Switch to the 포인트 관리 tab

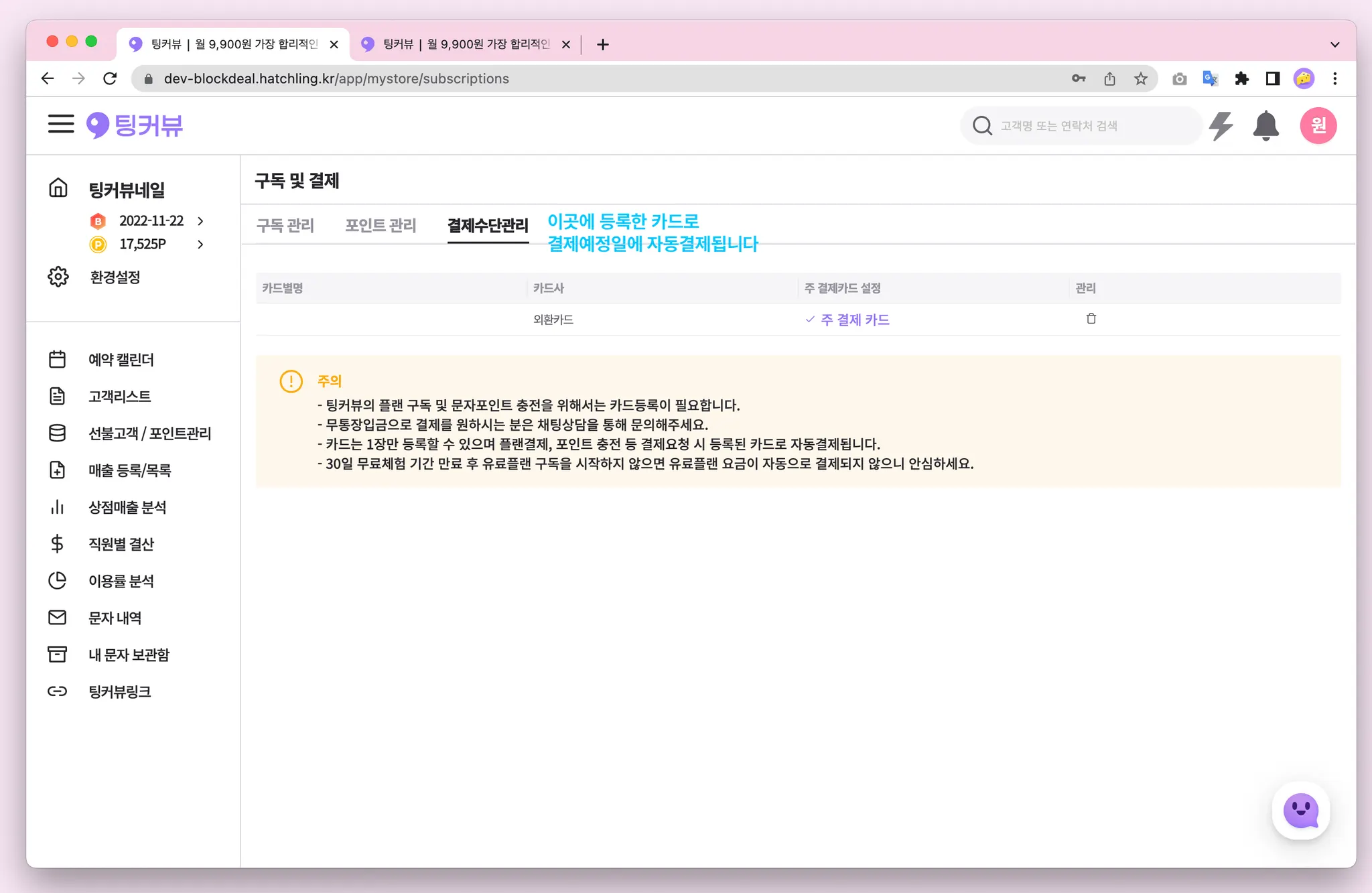pos(381,225)
